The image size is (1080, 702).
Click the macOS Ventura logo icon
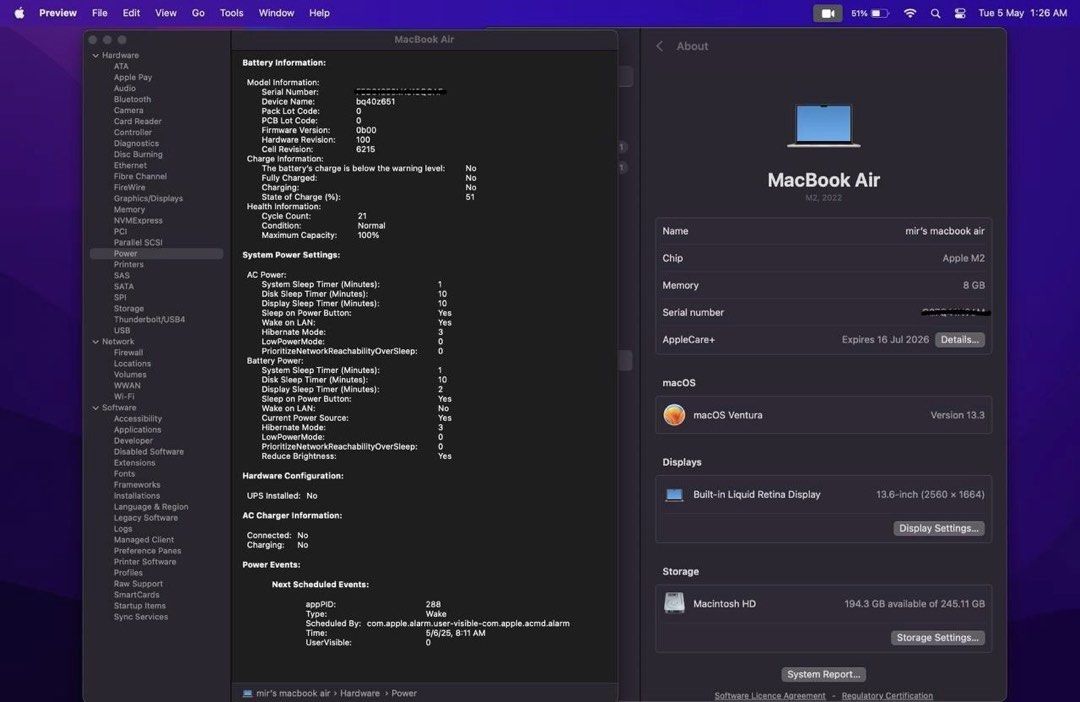[674, 415]
